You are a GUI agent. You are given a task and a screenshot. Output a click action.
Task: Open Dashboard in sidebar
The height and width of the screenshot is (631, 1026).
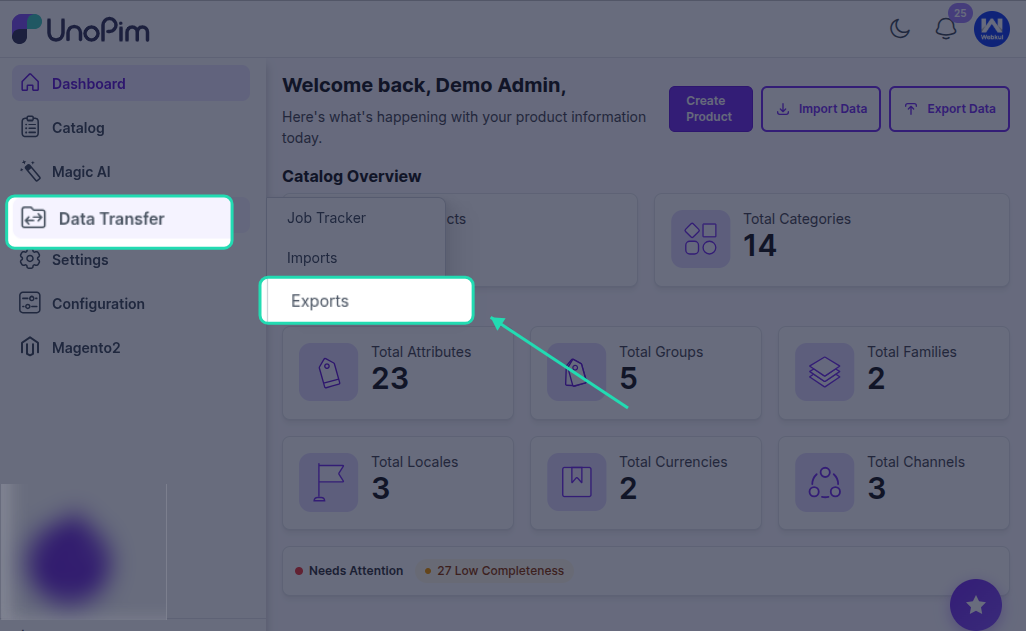[131, 83]
